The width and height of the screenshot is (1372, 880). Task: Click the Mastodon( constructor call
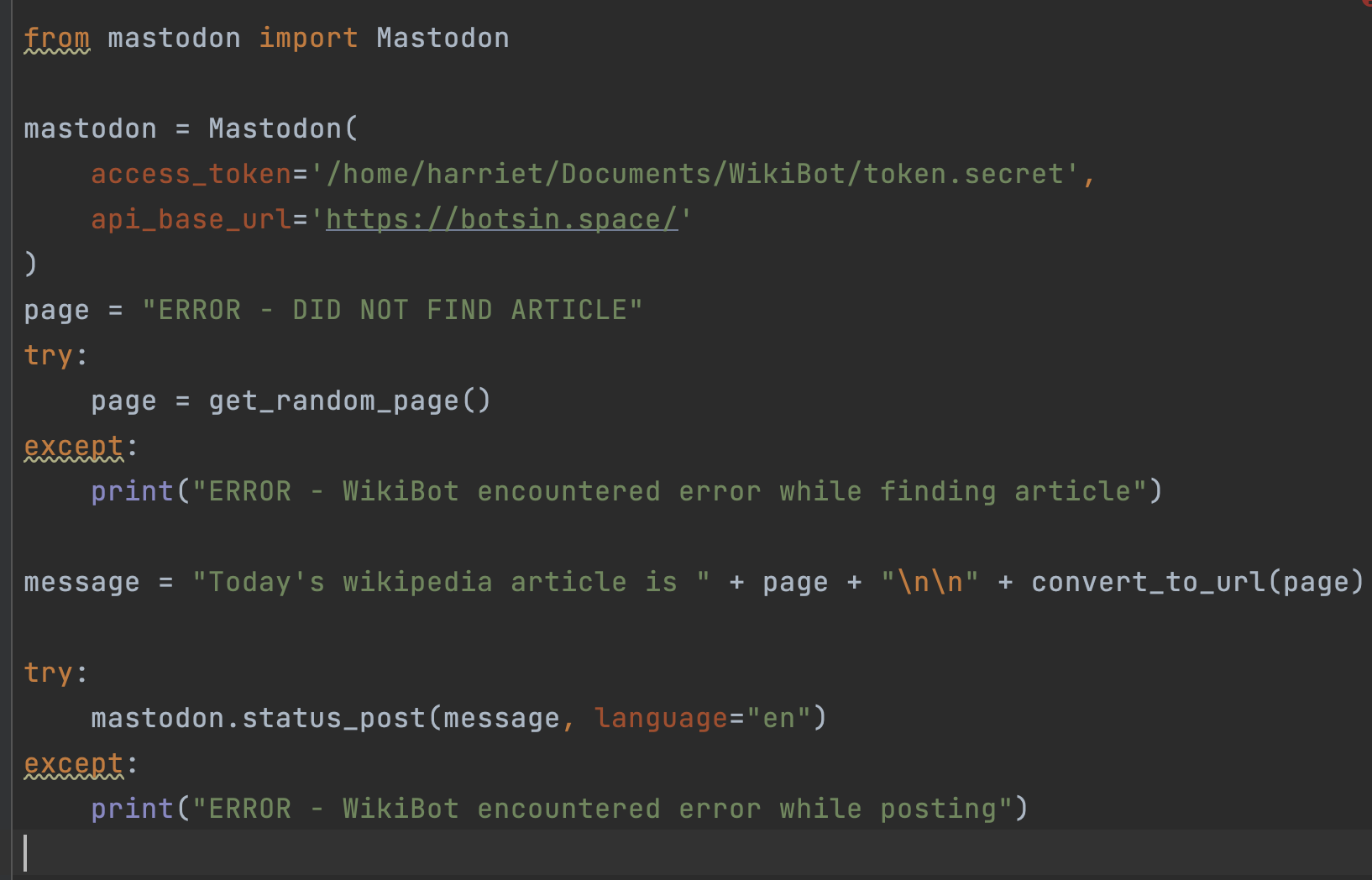(x=283, y=128)
